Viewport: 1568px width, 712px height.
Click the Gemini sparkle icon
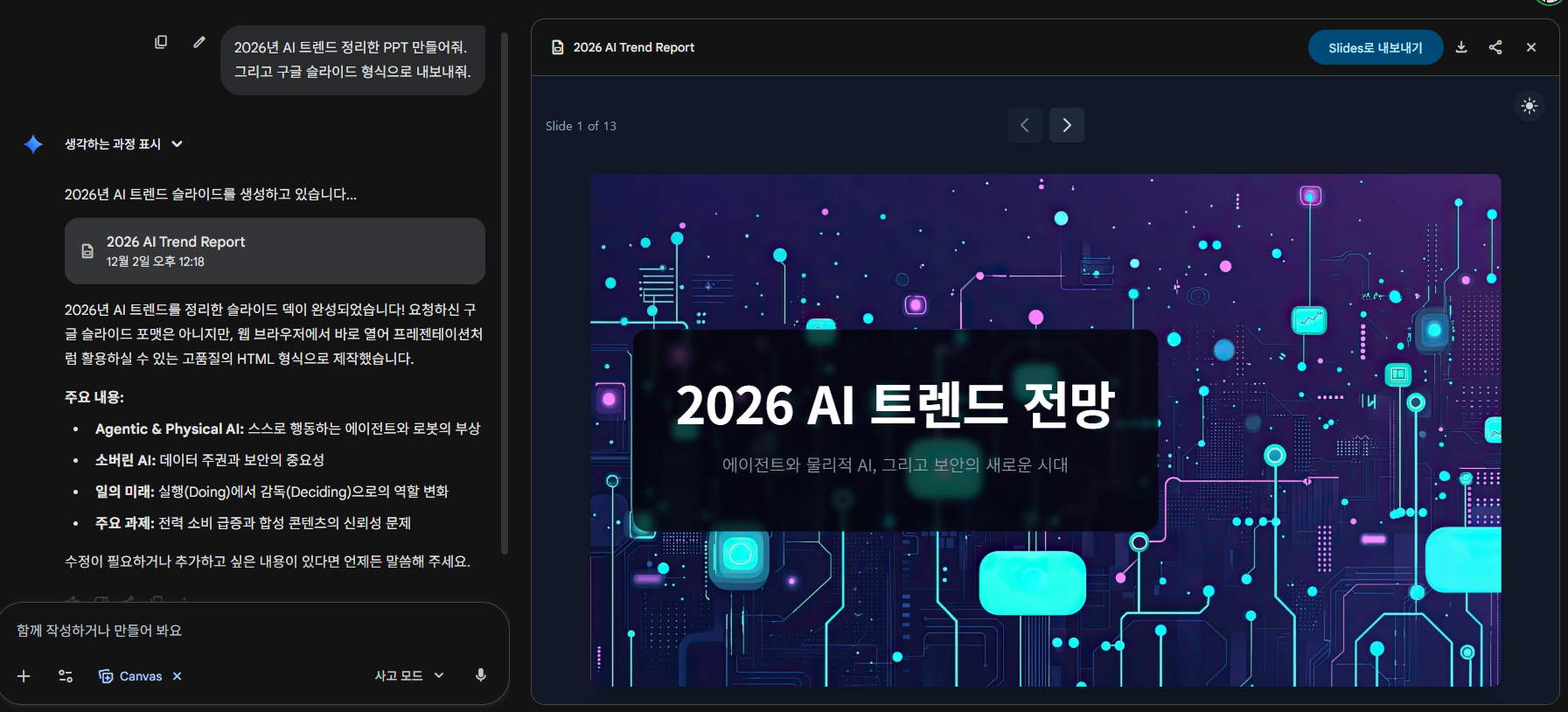(33, 144)
